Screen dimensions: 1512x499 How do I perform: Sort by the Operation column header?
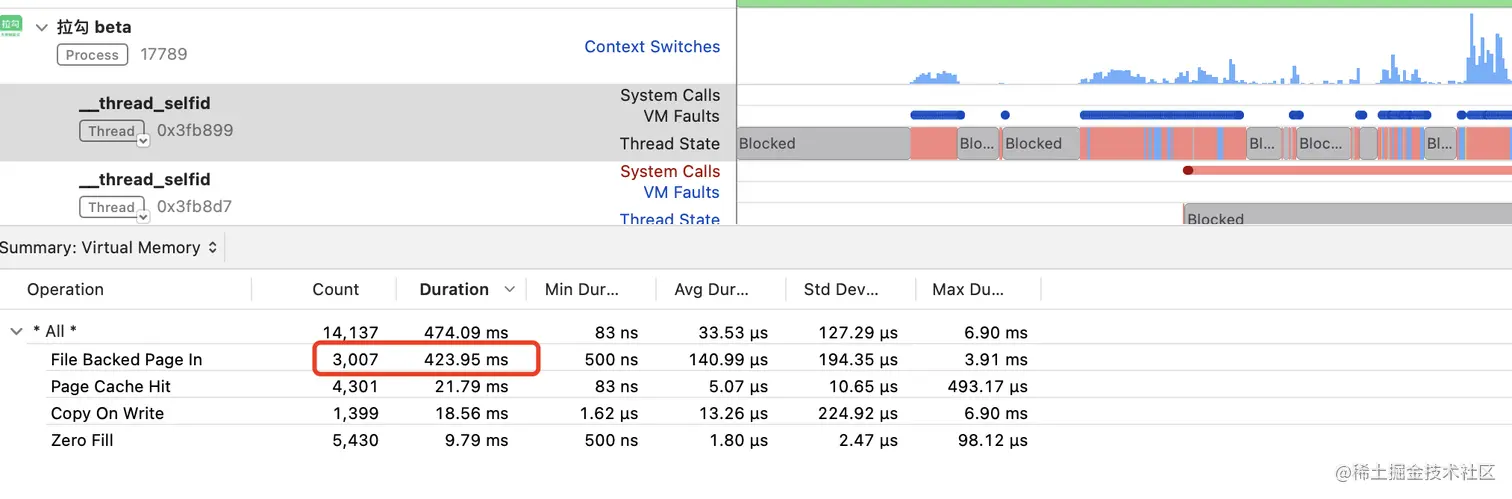65,289
